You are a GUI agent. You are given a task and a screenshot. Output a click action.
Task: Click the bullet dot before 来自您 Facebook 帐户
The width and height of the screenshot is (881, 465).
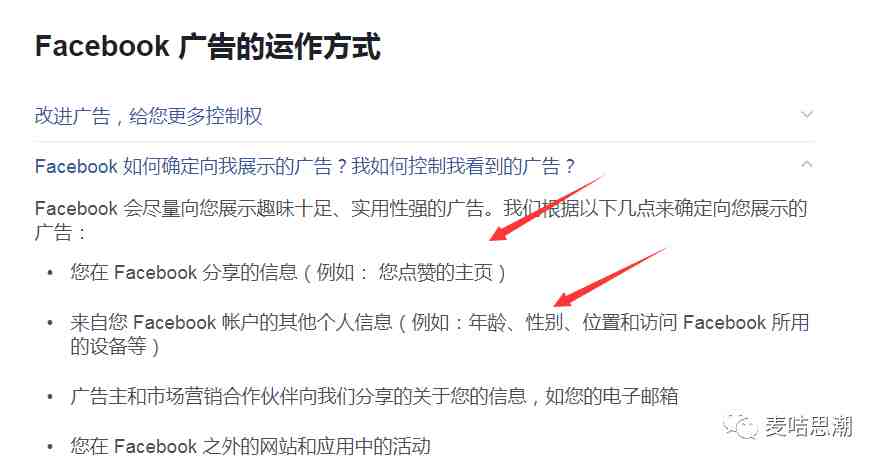point(51,323)
